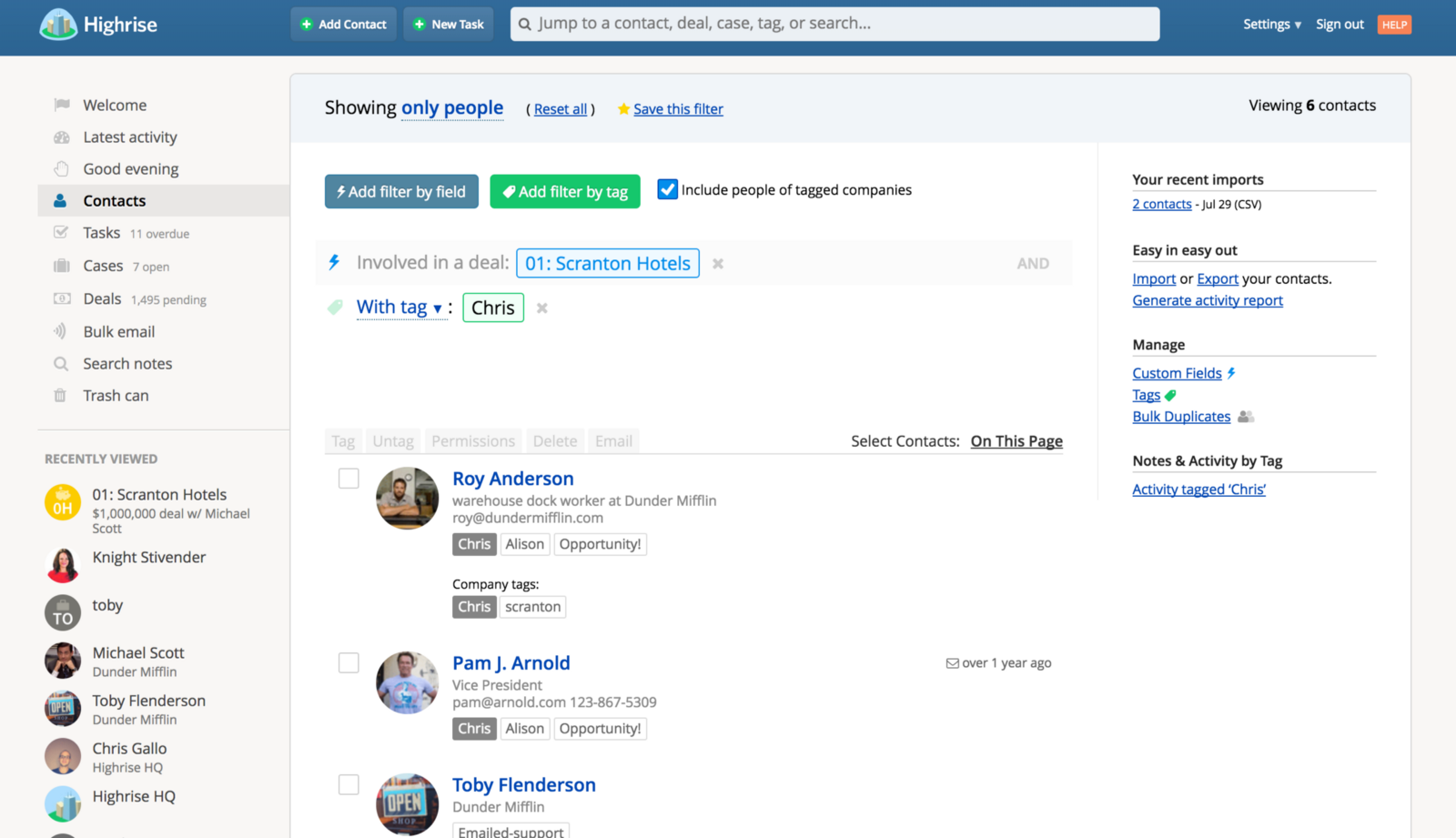
Task: Click the people icon next to Bulk Duplicates
Action: [1246, 417]
